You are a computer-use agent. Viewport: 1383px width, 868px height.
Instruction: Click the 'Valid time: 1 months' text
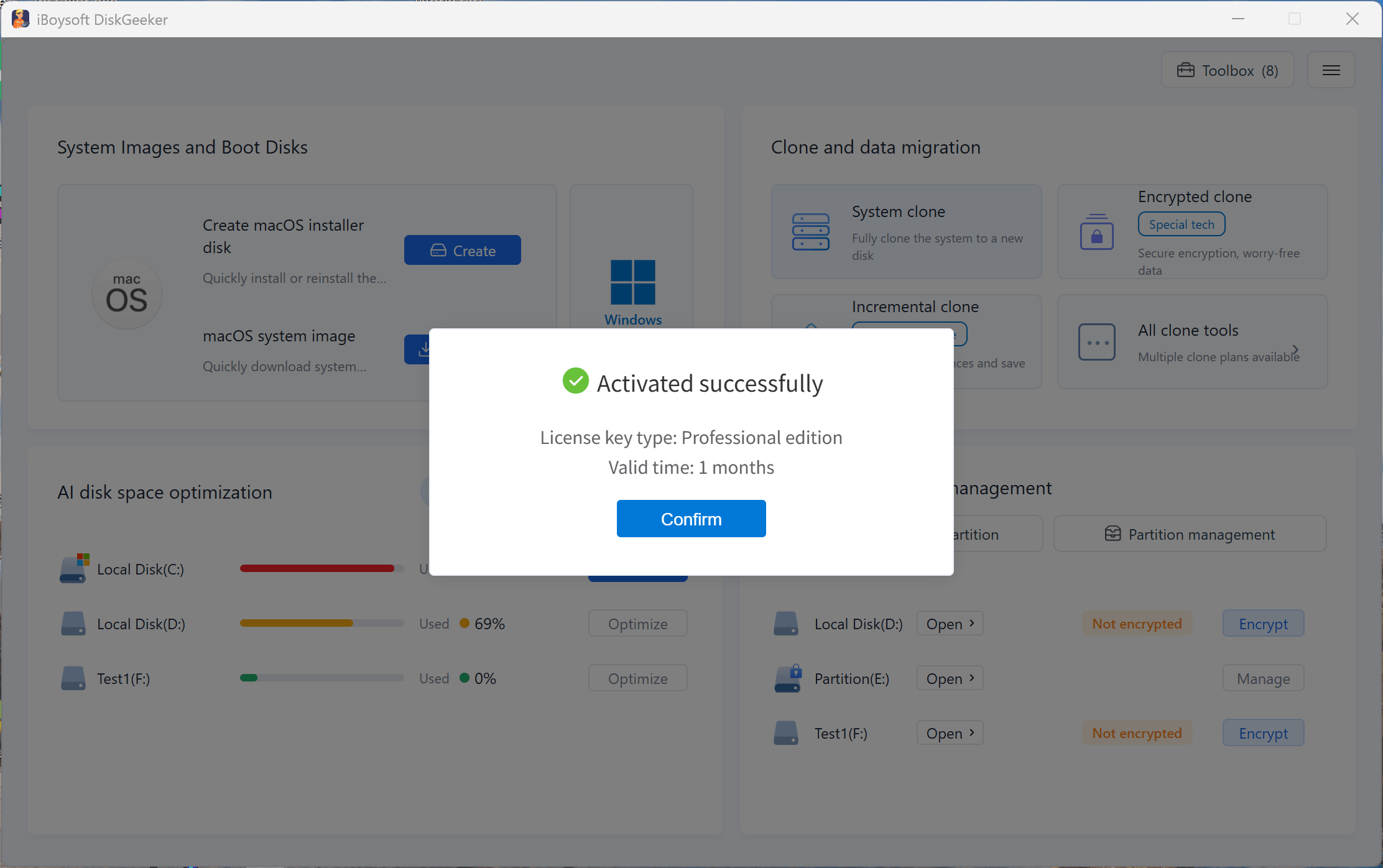(x=691, y=467)
